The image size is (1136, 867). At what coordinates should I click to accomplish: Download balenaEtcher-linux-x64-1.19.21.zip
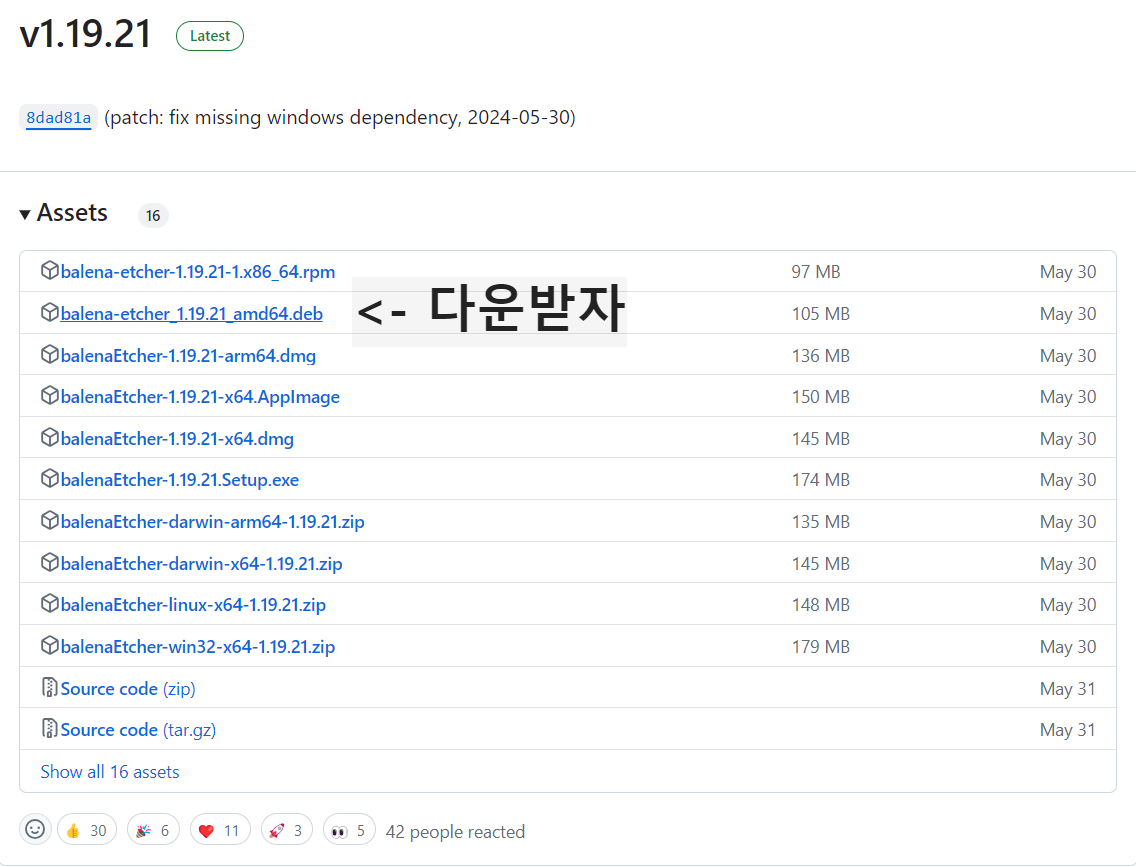pyautogui.click(x=193, y=605)
